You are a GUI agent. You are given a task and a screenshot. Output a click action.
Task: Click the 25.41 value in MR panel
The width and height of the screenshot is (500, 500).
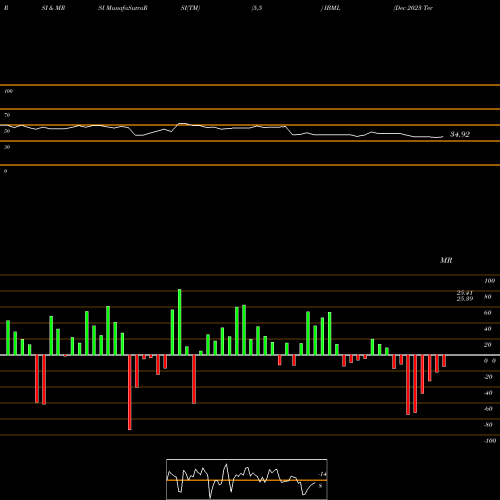tap(465, 293)
